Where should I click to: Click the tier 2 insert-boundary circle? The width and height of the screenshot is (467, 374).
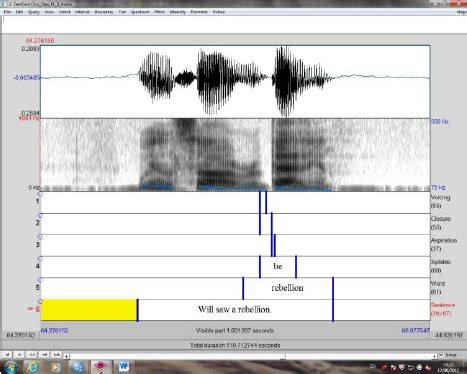40,216
